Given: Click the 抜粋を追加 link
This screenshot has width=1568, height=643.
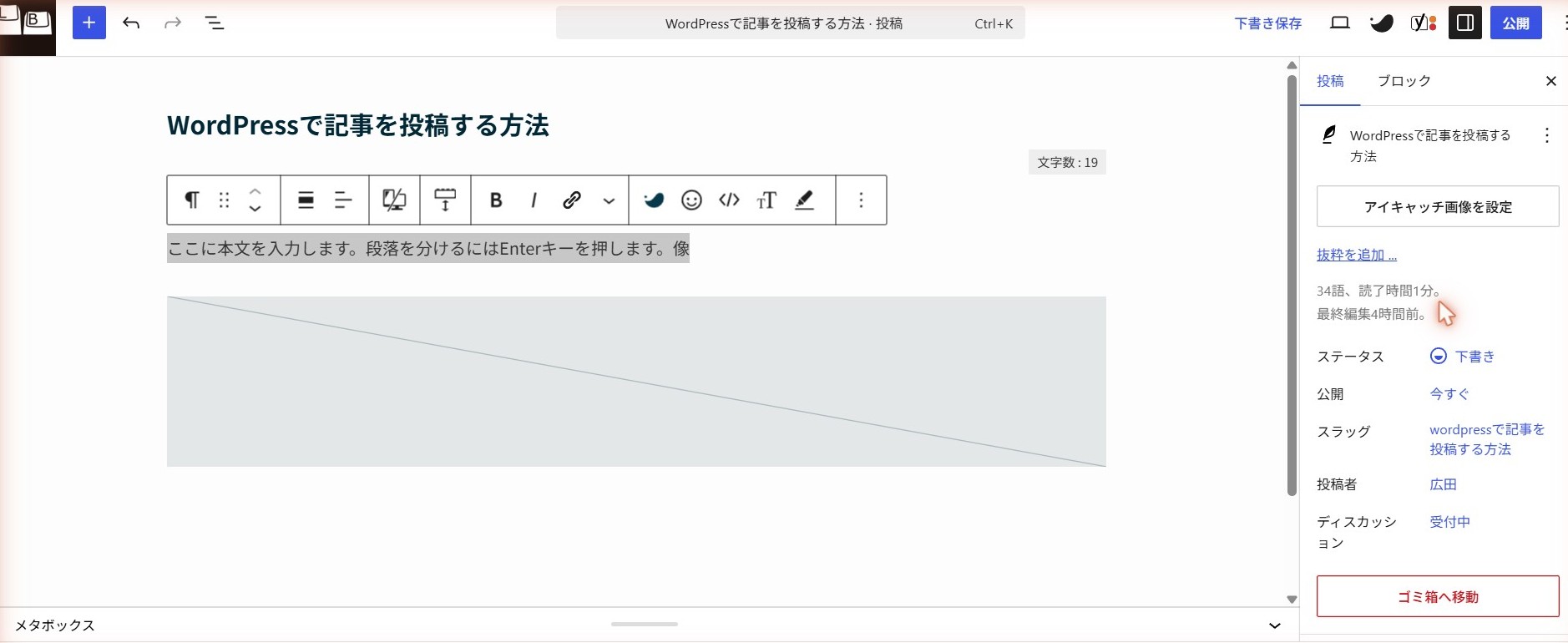Looking at the screenshot, I should [1357, 255].
